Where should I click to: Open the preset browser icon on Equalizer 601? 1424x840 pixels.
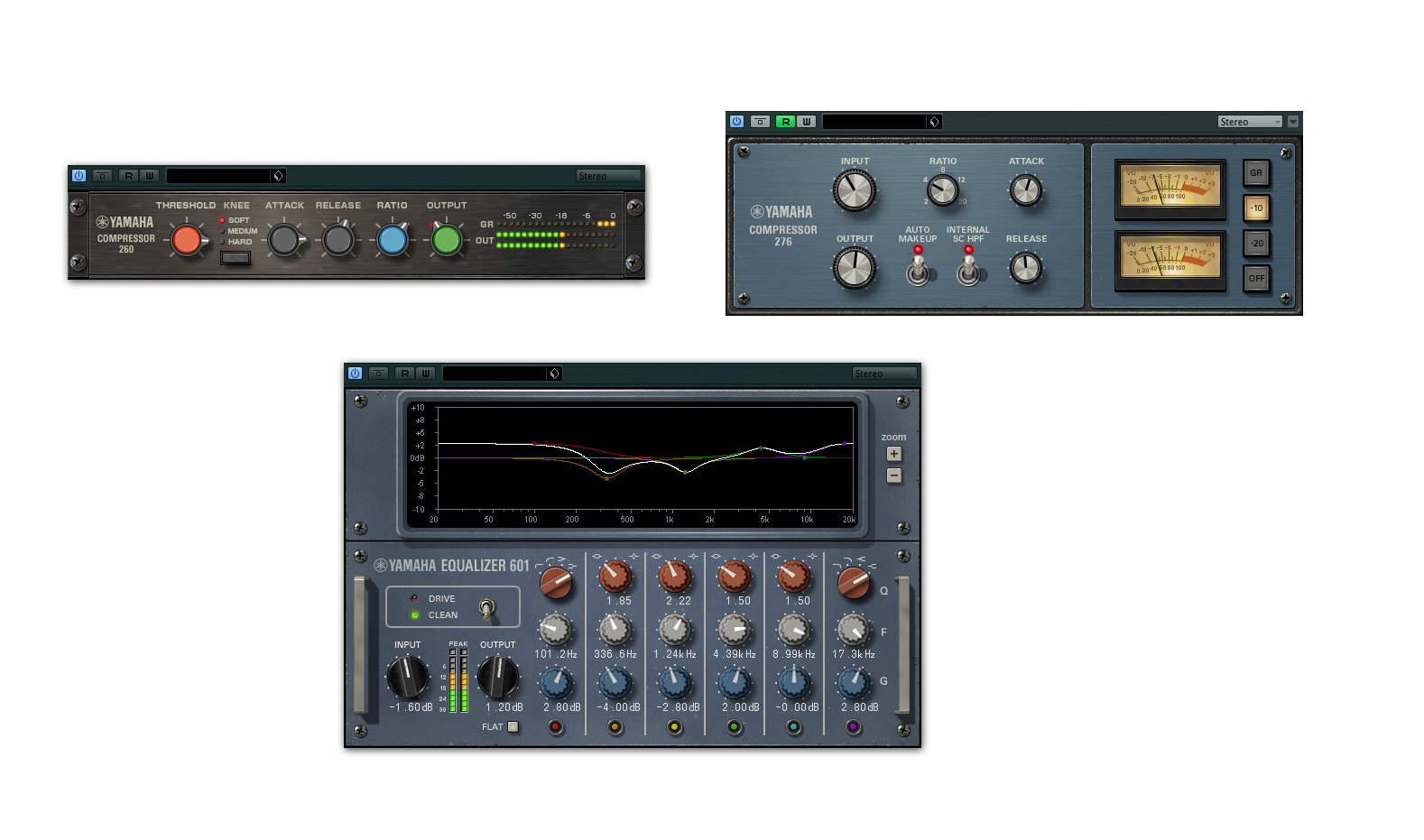point(555,373)
